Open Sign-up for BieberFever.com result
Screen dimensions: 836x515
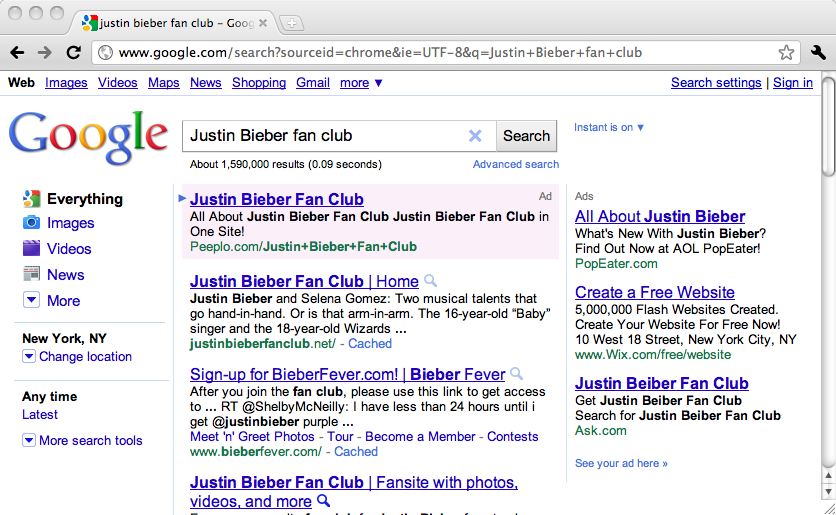348,374
